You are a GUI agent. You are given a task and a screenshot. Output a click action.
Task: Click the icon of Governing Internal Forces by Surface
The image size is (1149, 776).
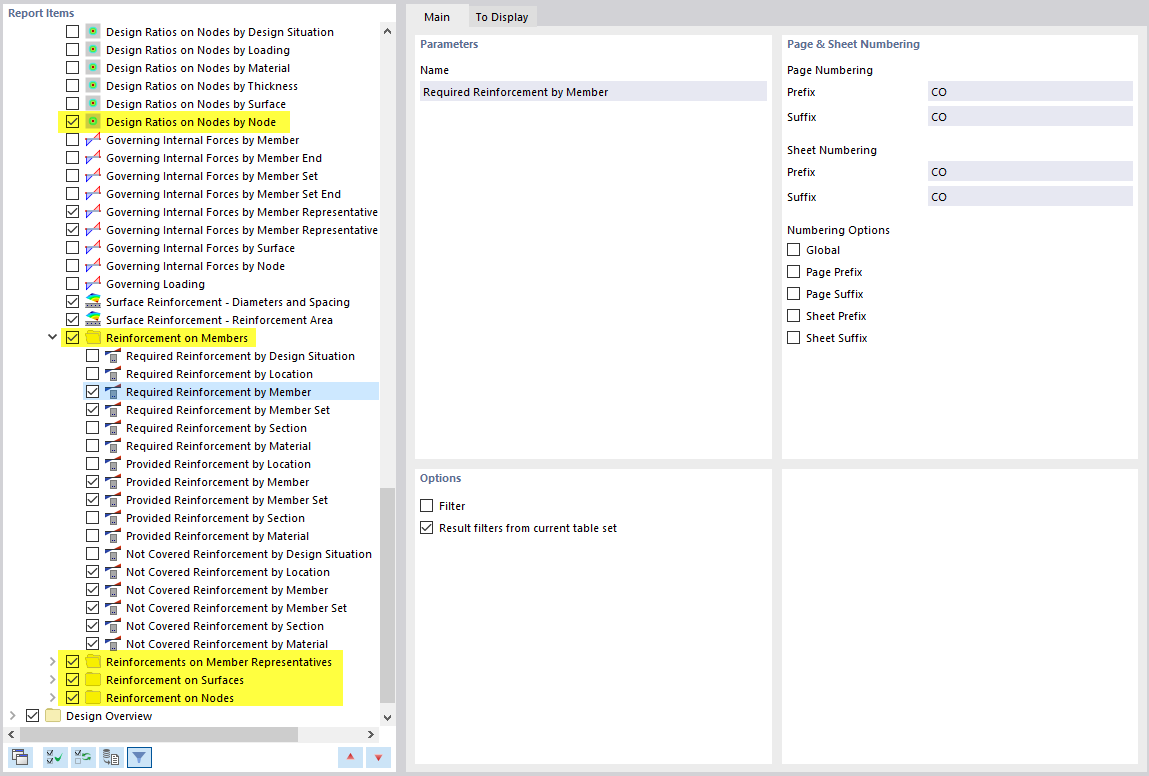coord(93,248)
